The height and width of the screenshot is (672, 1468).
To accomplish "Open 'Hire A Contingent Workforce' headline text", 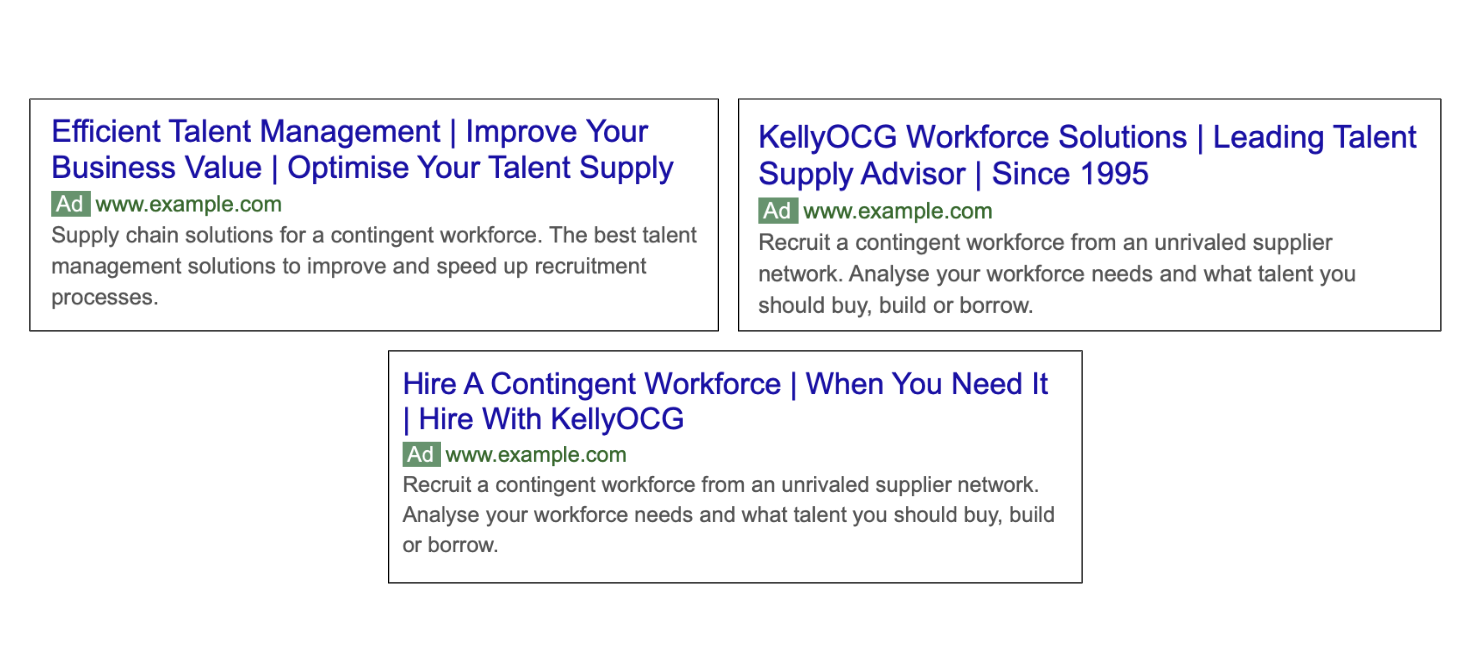I will tap(592, 384).
